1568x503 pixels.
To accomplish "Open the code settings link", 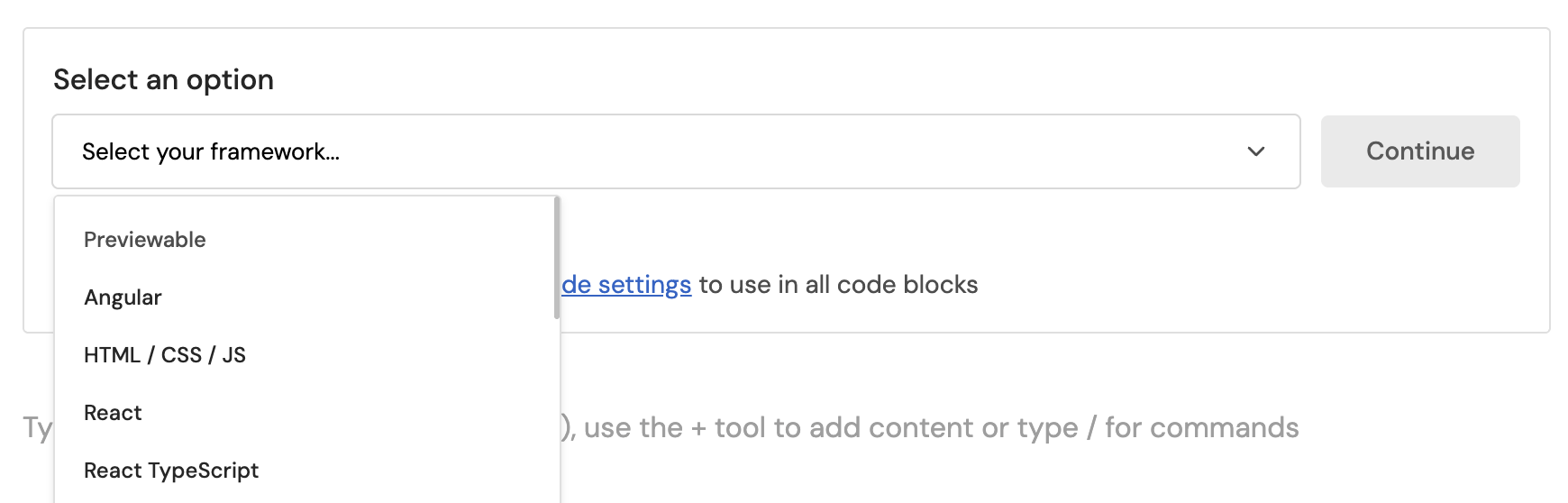I will 626,285.
